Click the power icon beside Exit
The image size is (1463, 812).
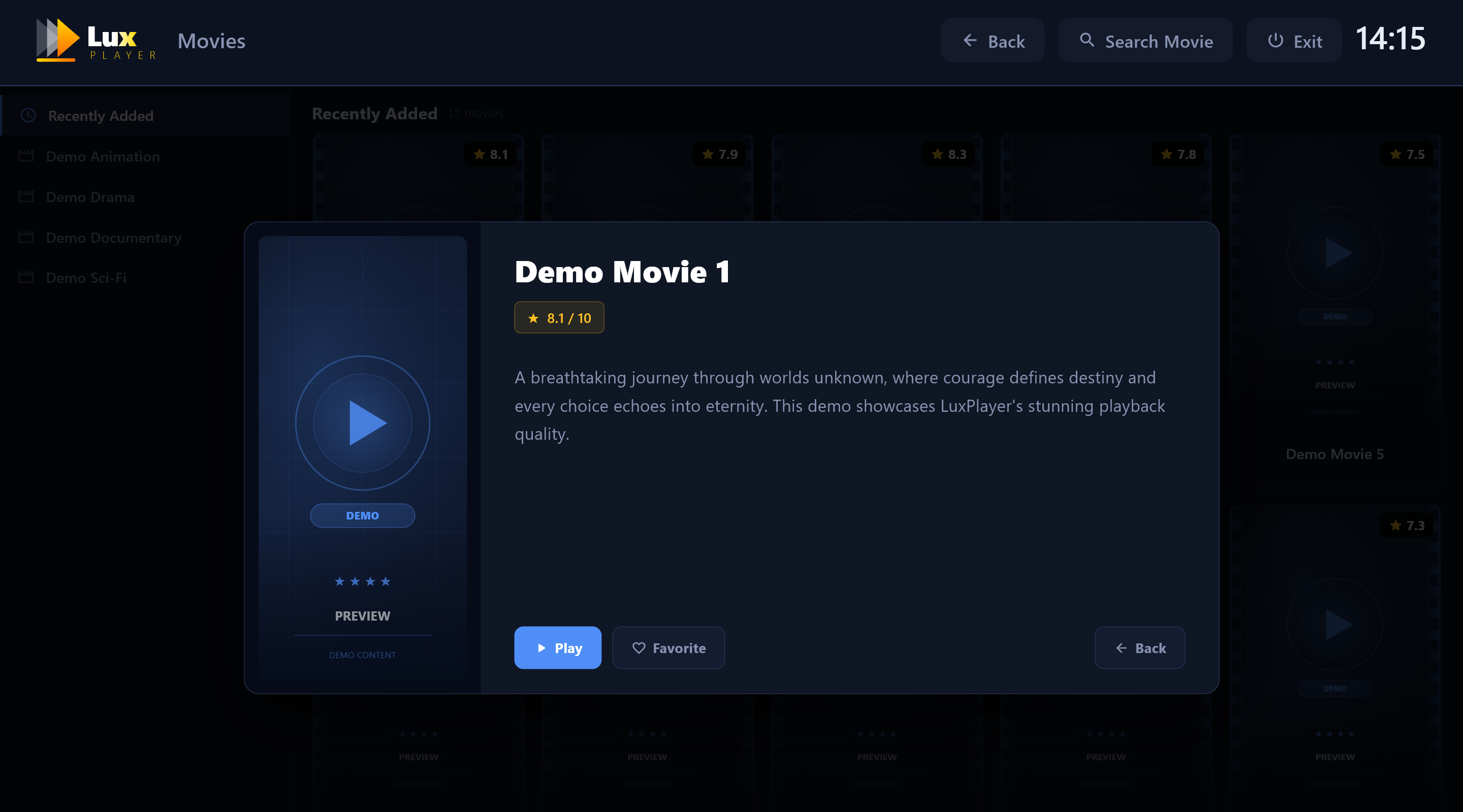[x=1275, y=40]
